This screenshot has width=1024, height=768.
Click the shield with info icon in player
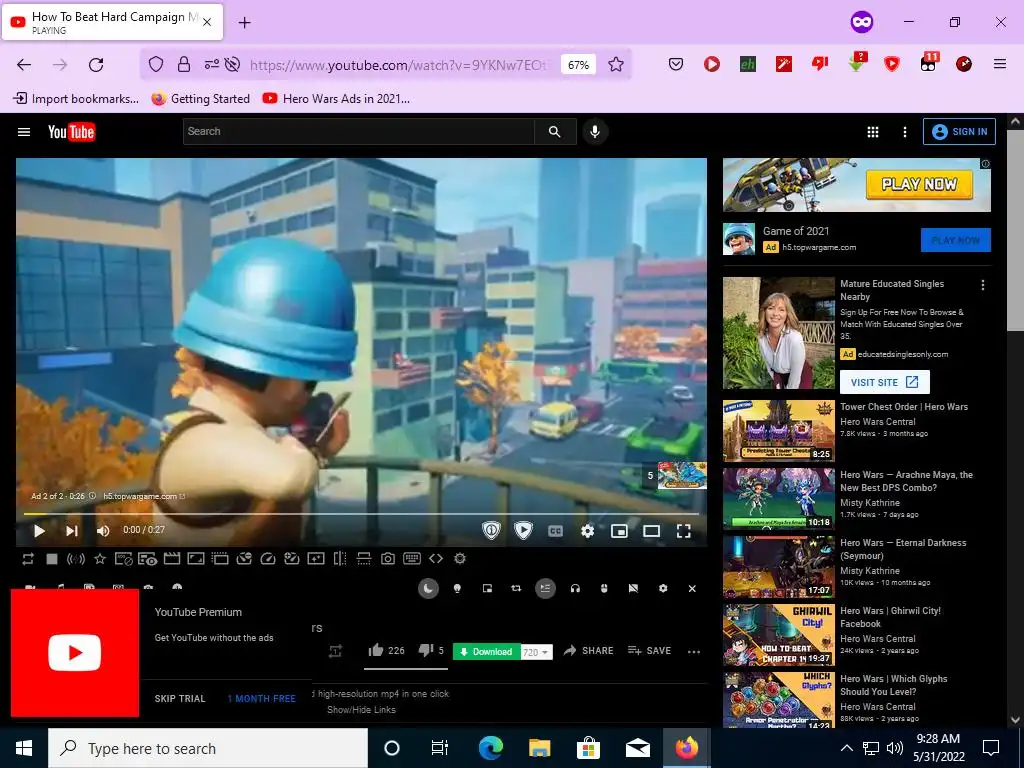pos(491,531)
